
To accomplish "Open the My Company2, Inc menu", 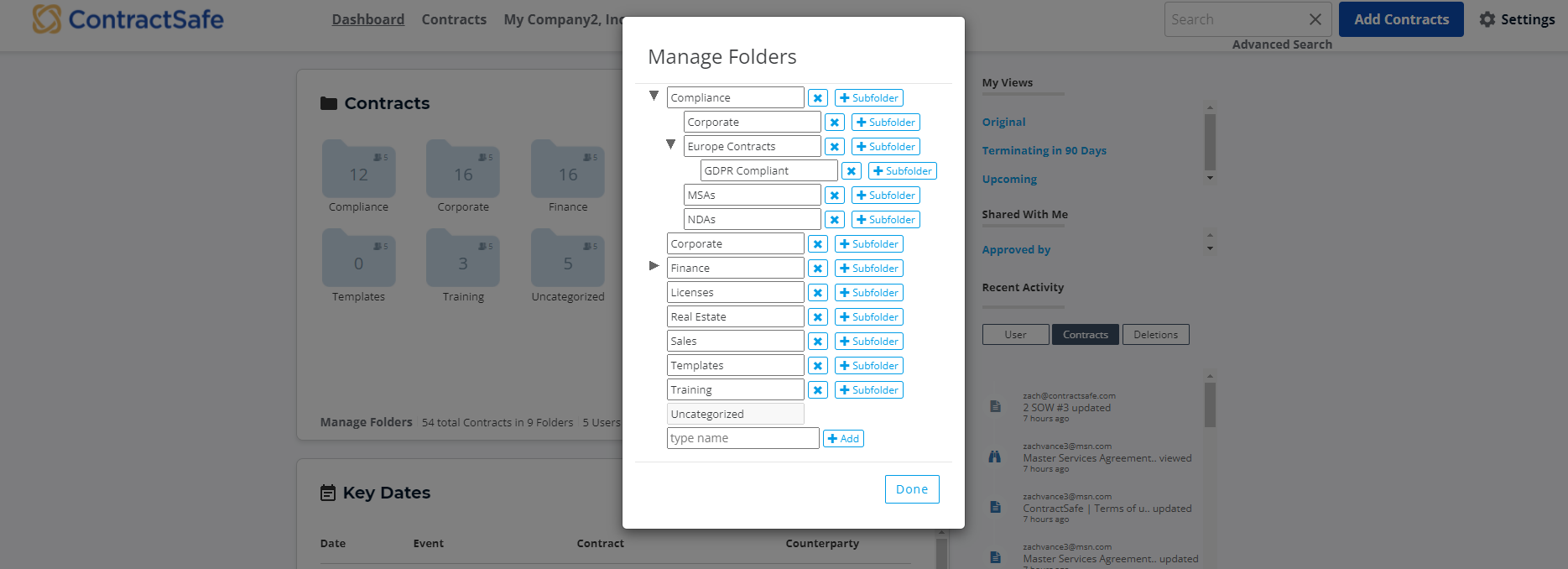I will 563,19.
